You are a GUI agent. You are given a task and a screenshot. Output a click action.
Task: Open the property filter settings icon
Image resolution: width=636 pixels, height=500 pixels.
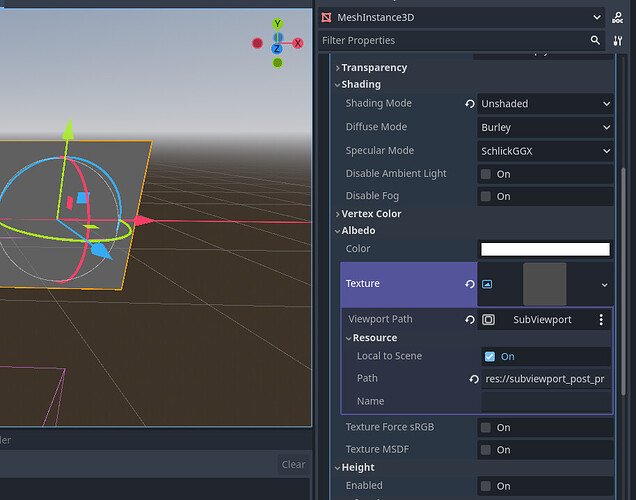[x=618, y=41]
